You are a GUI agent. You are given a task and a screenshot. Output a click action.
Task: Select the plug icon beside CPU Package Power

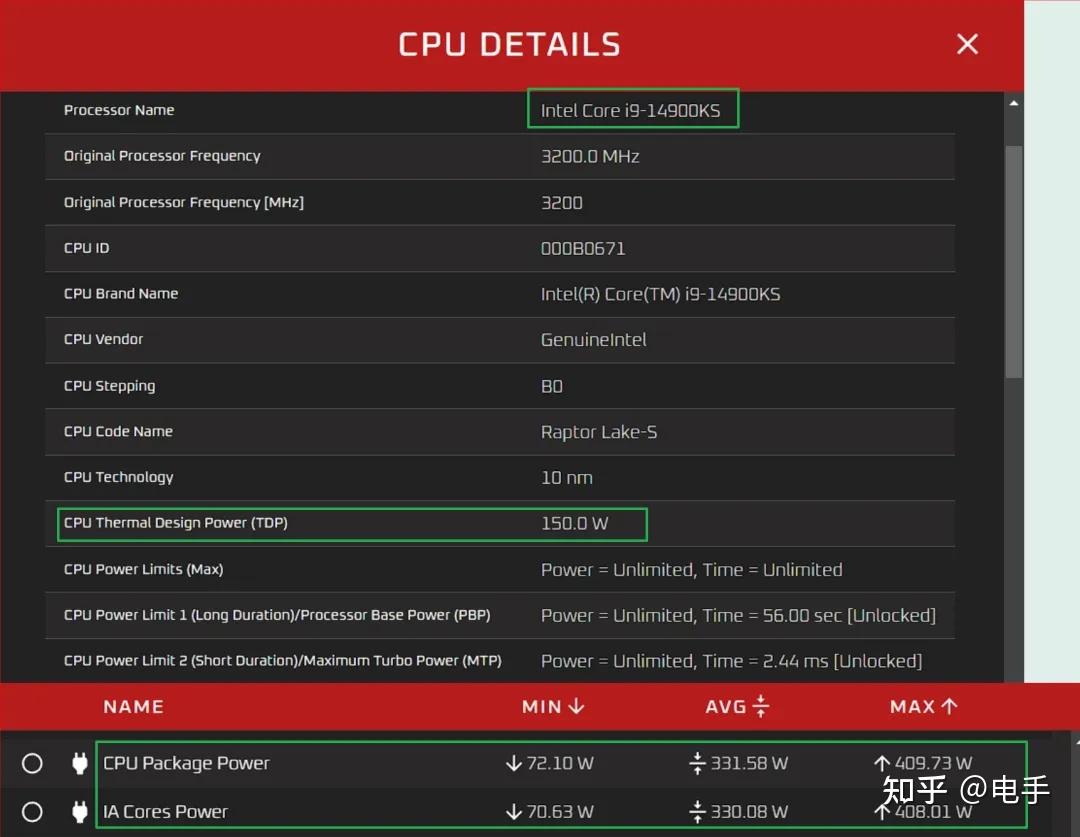[x=80, y=763]
